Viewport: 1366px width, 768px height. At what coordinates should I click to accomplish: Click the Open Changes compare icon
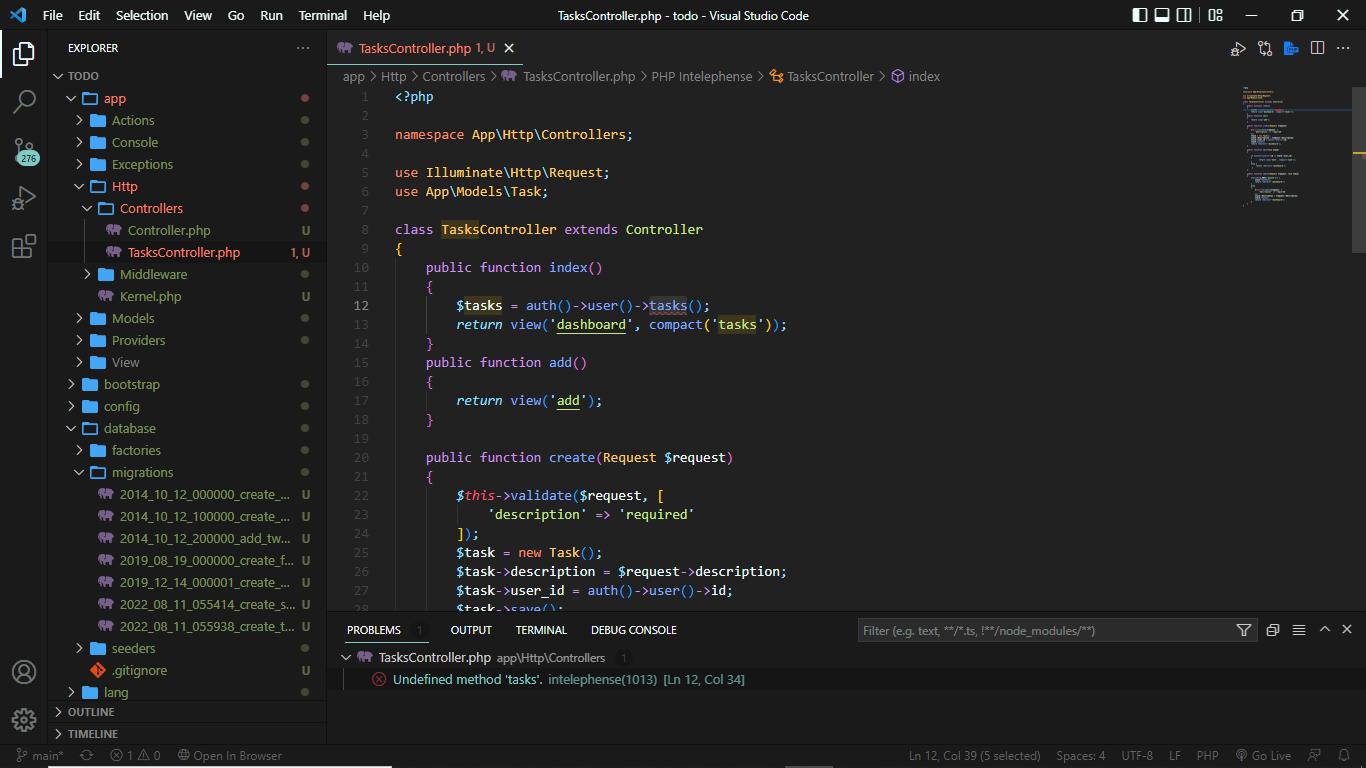(x=1265, y=48)
